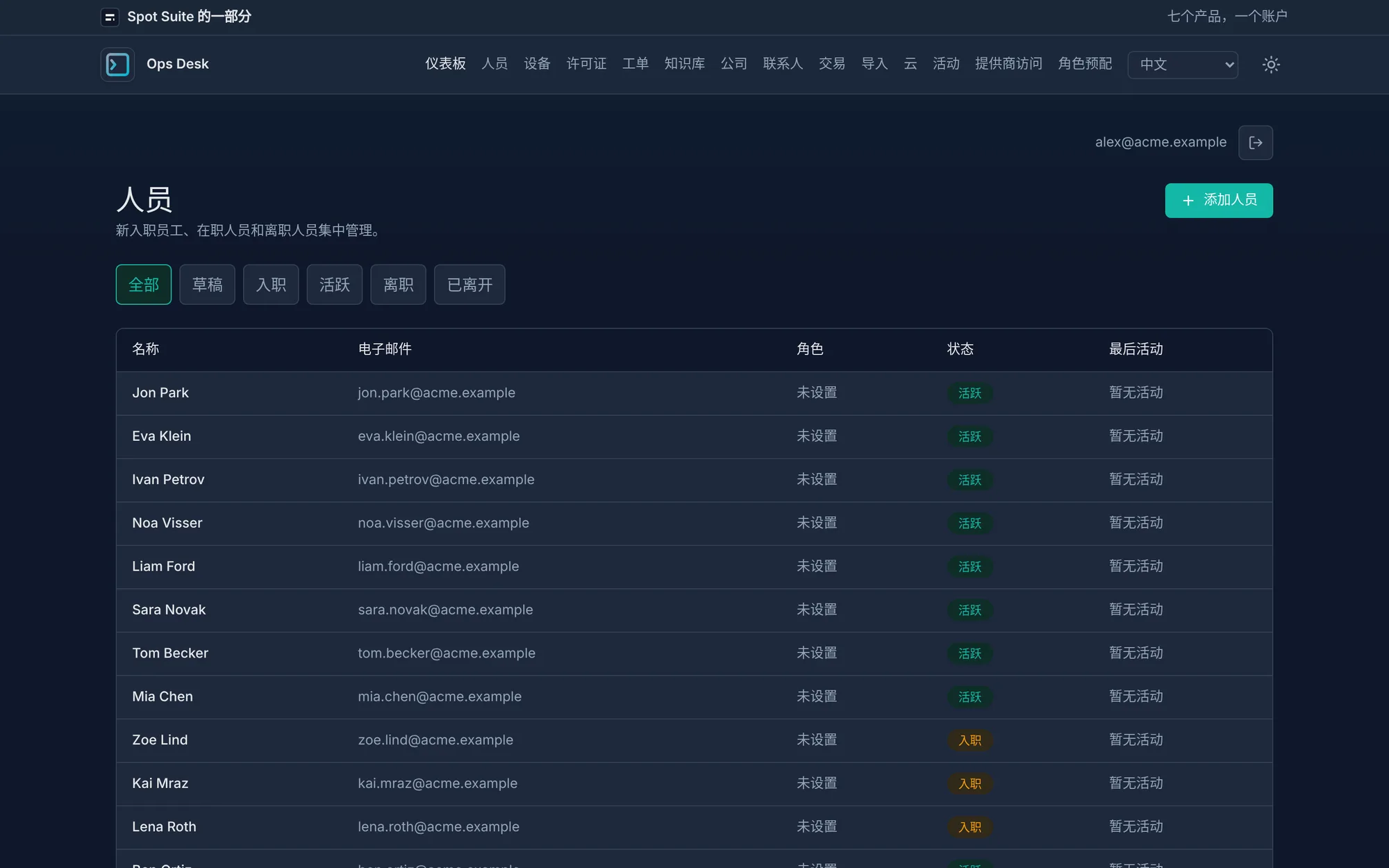Filter people by 草稿
Screen dimensions: 1389x868
[207, 285]
